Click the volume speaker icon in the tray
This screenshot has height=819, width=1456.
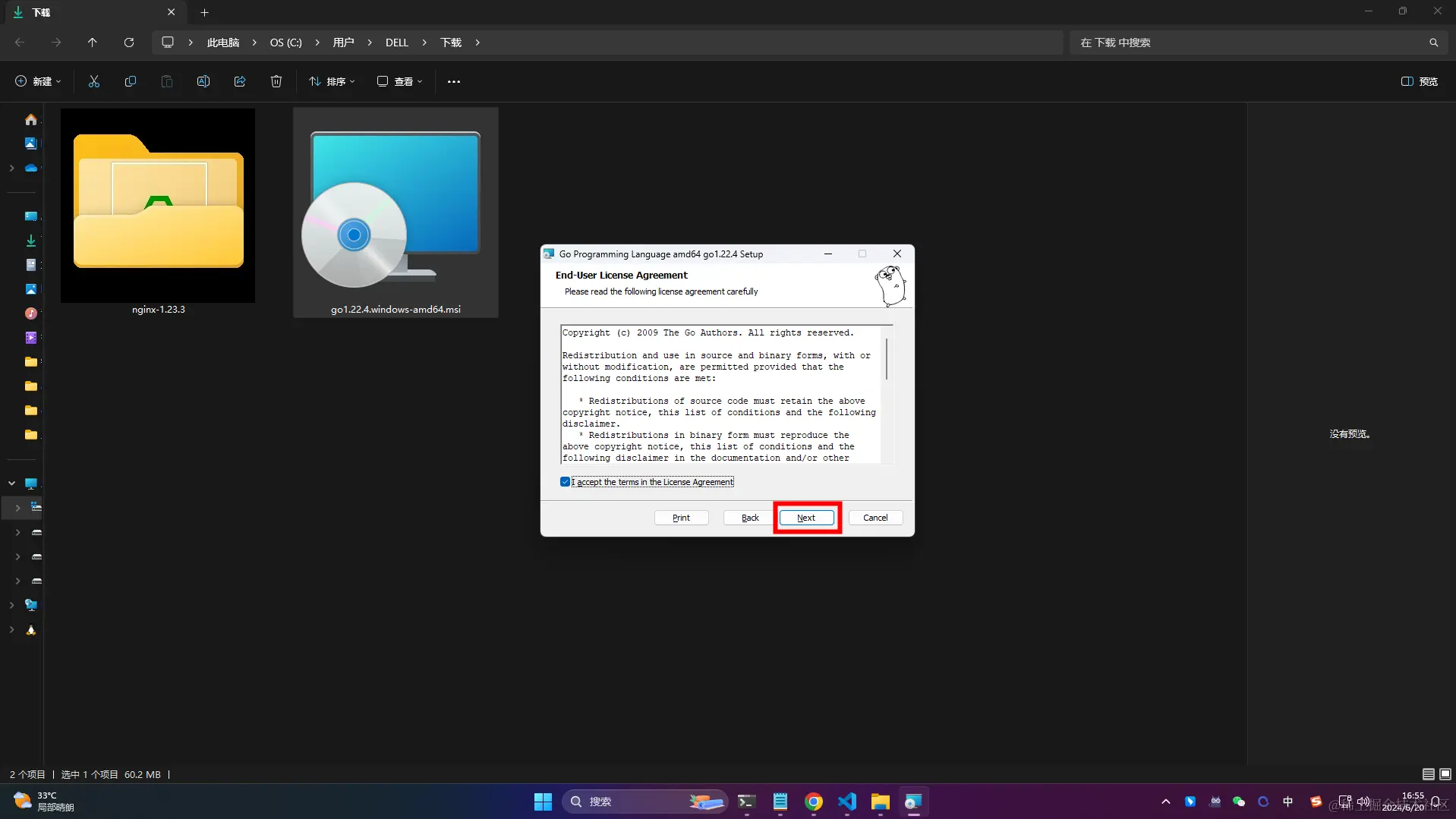(x=1363, y=802)
